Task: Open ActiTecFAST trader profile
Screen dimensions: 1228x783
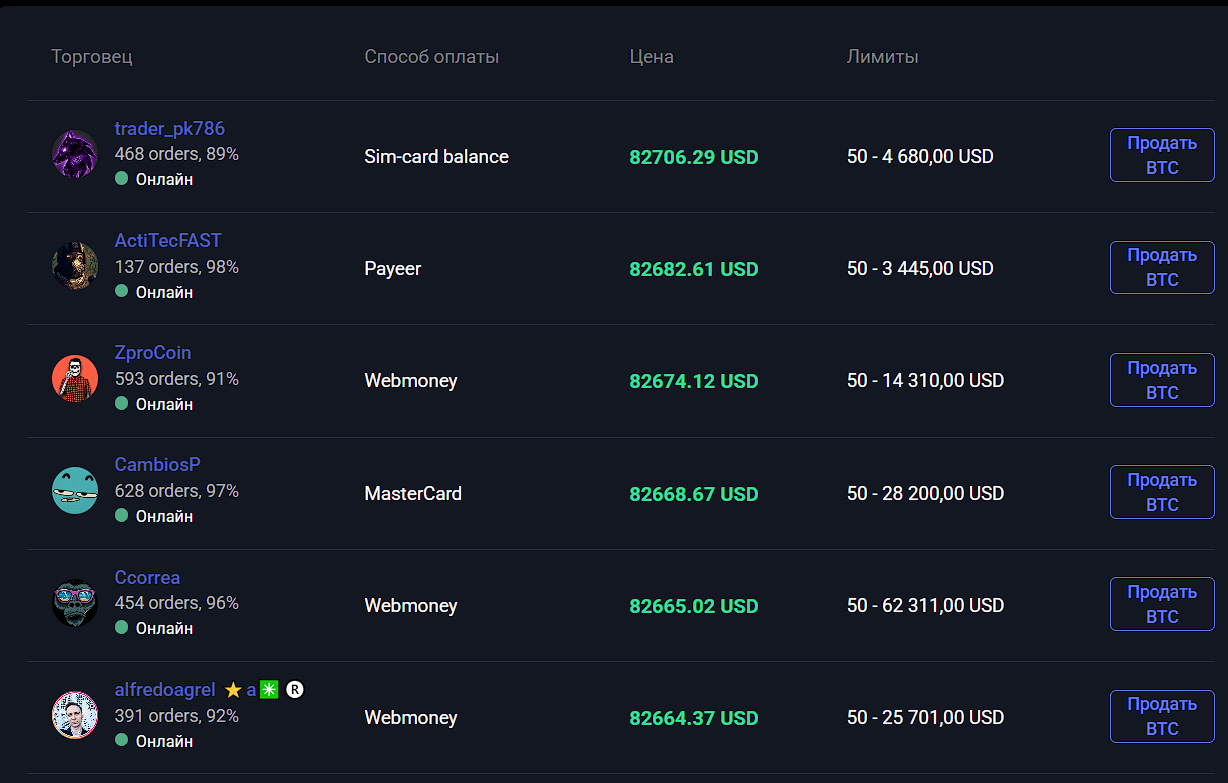Action: [x=168, y=241]
